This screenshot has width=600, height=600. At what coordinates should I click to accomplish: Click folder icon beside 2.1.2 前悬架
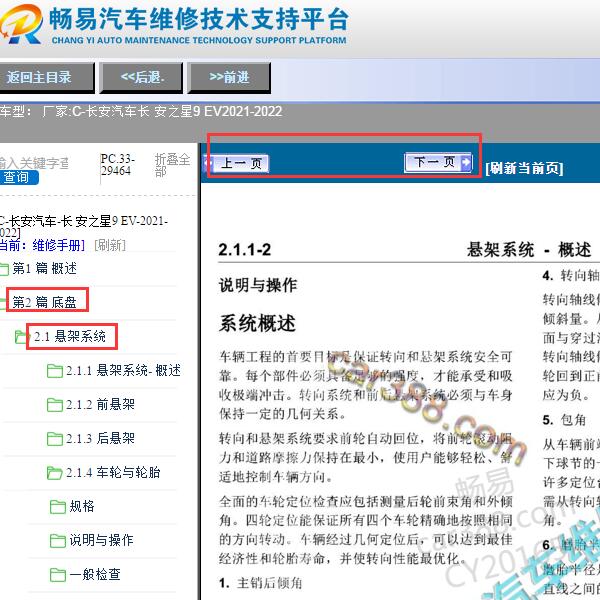(55, 404)
